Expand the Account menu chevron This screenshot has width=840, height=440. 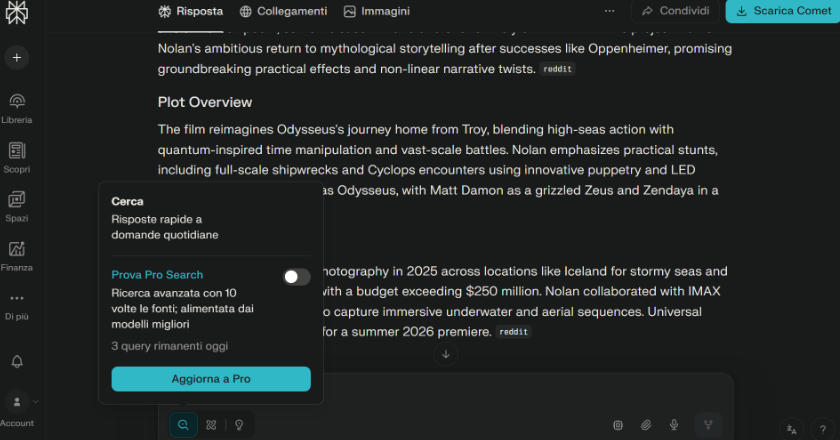tap(36, 402)
